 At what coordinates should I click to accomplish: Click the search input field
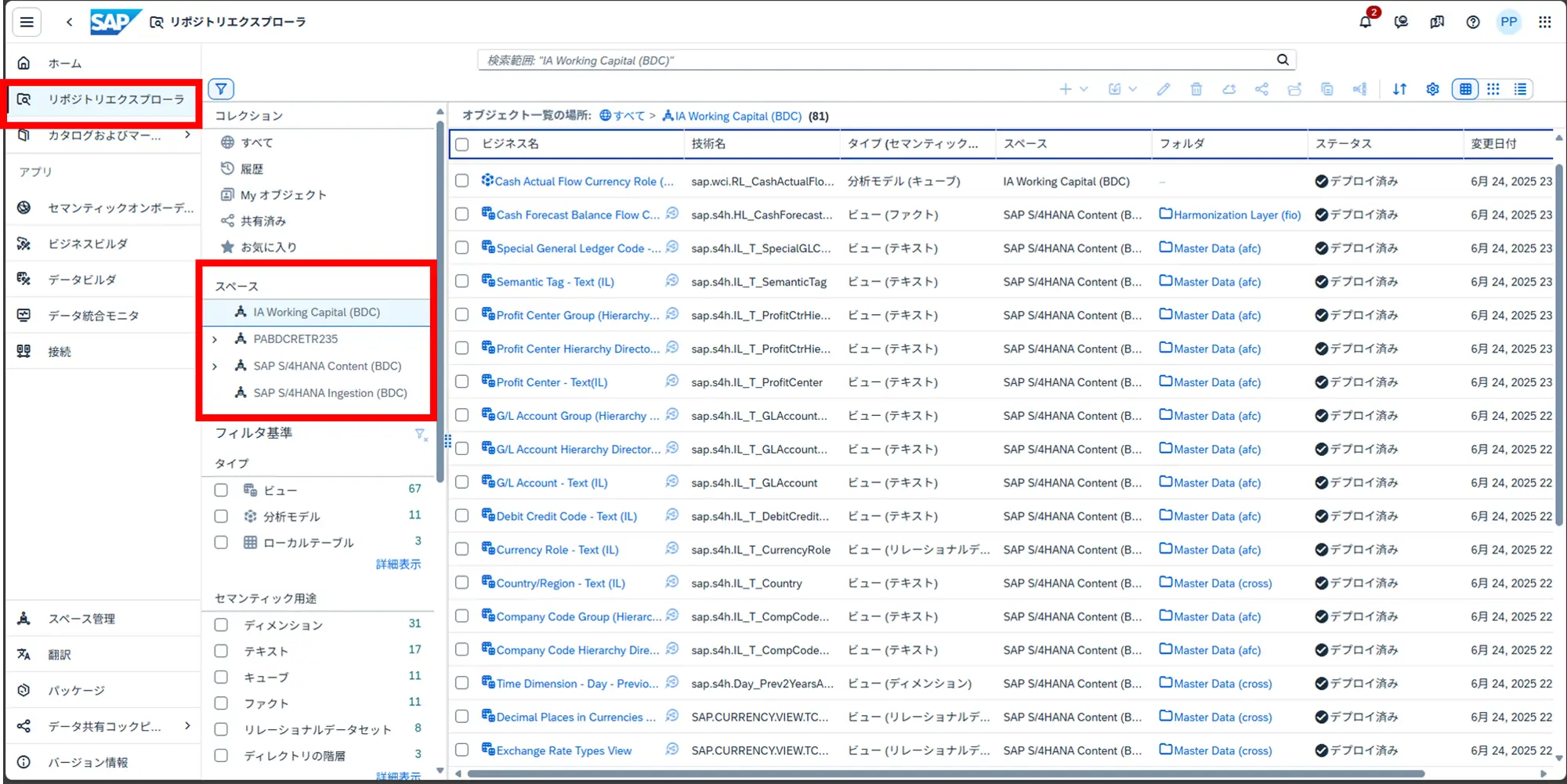tap(878, 60)
